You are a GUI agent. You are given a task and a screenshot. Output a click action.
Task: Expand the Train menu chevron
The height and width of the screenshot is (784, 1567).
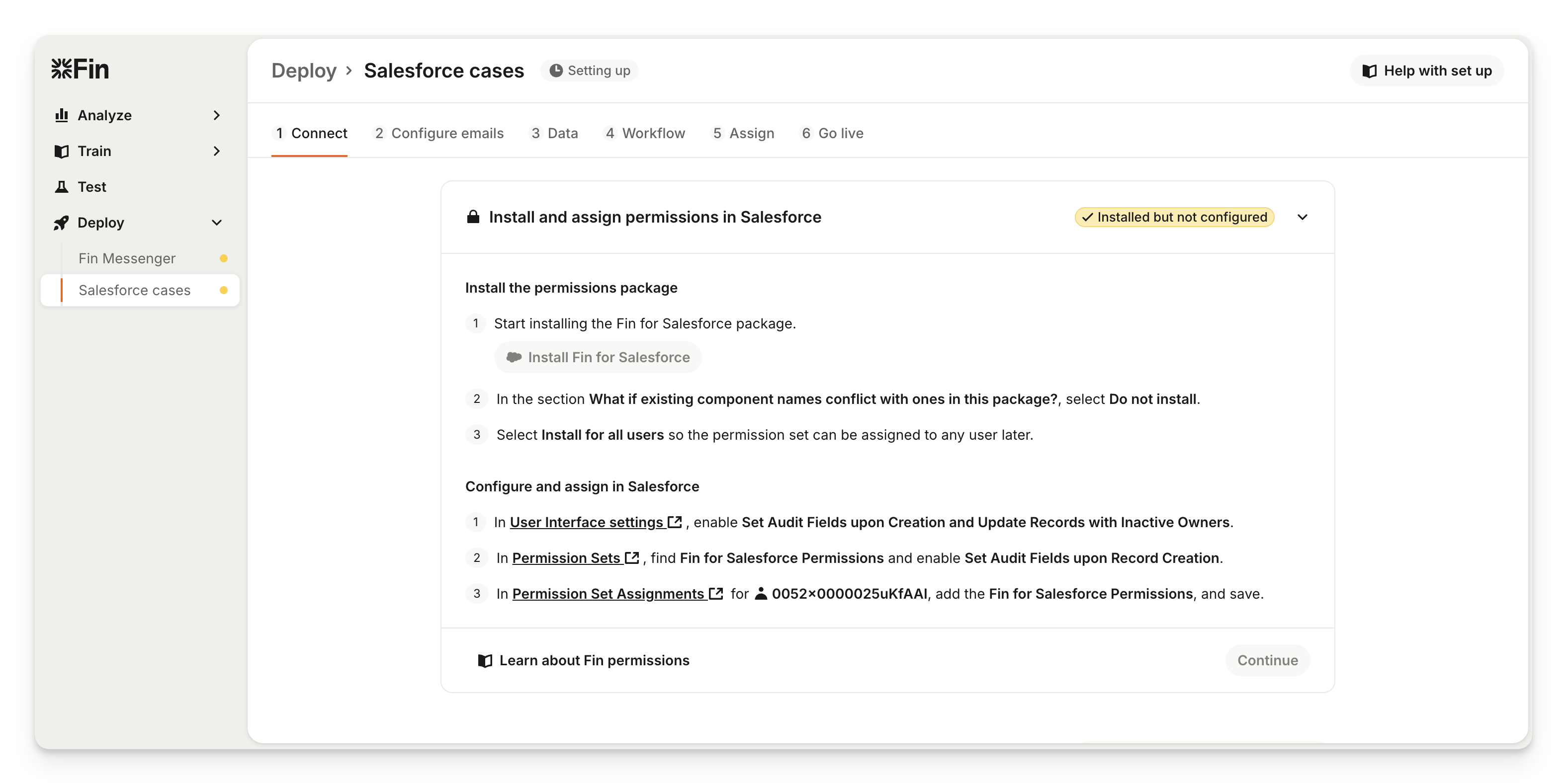(217, 152)
